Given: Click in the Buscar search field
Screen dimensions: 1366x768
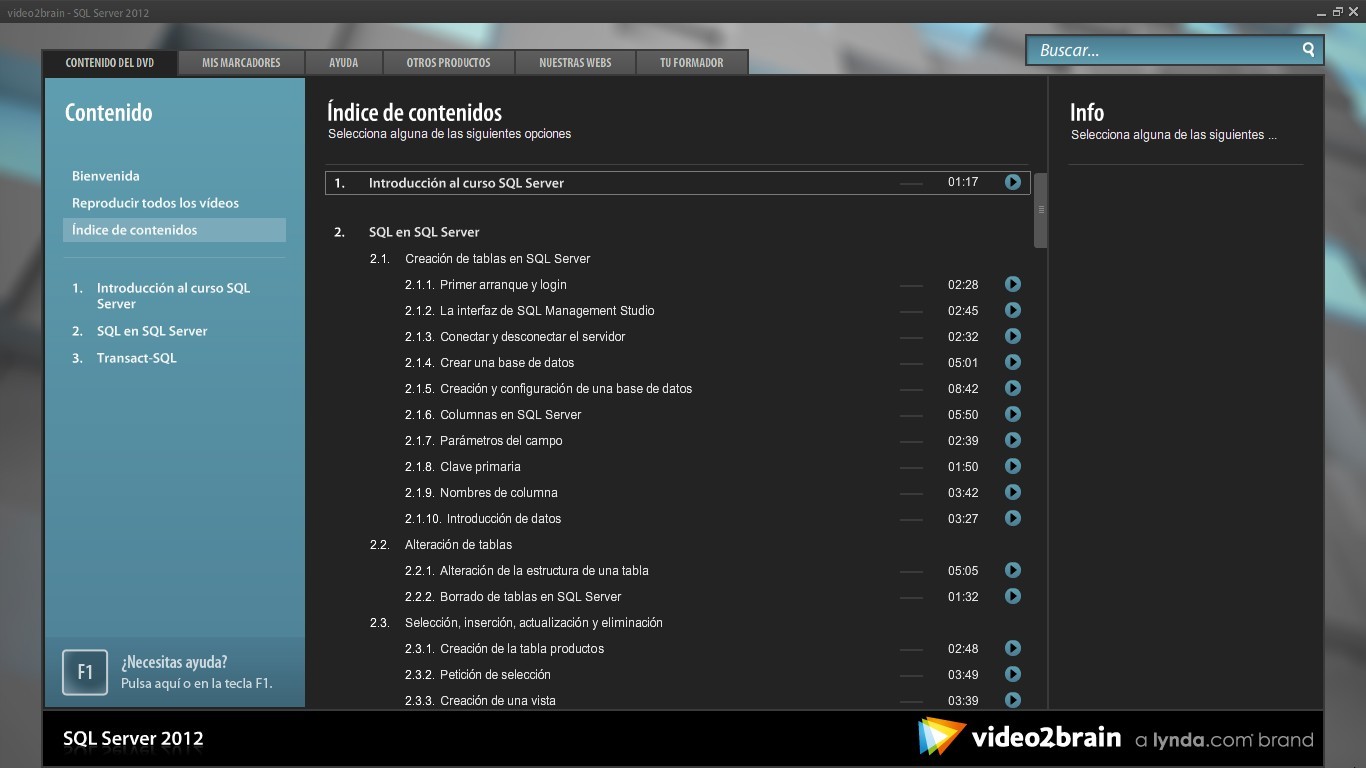Looking at the screenshot, I should coord(1165,50).
